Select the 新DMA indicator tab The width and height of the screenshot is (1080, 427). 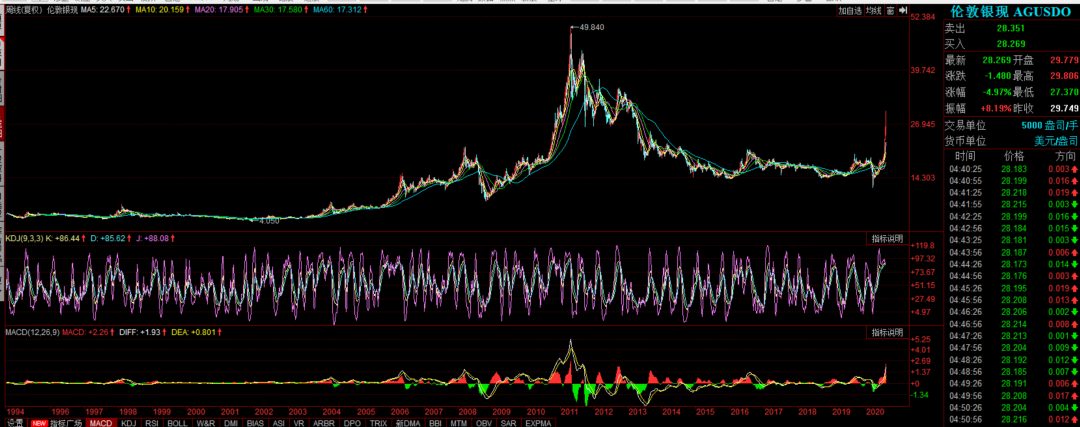pos(408,422)
